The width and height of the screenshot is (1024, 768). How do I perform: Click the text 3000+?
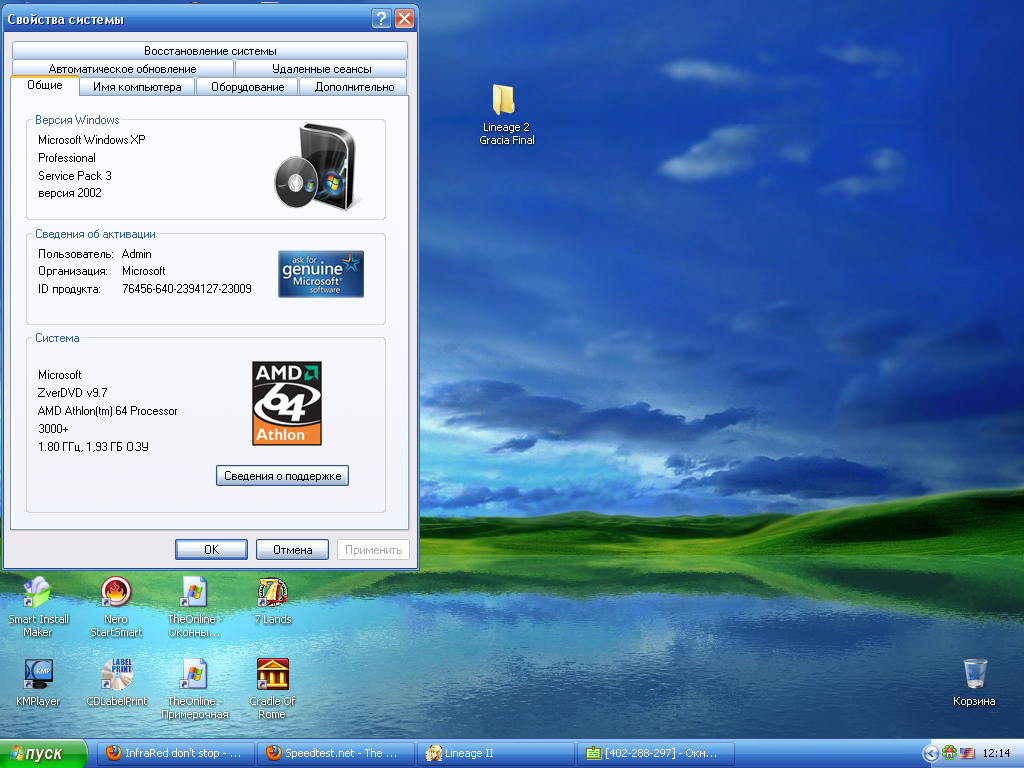[x=53, y=429]
